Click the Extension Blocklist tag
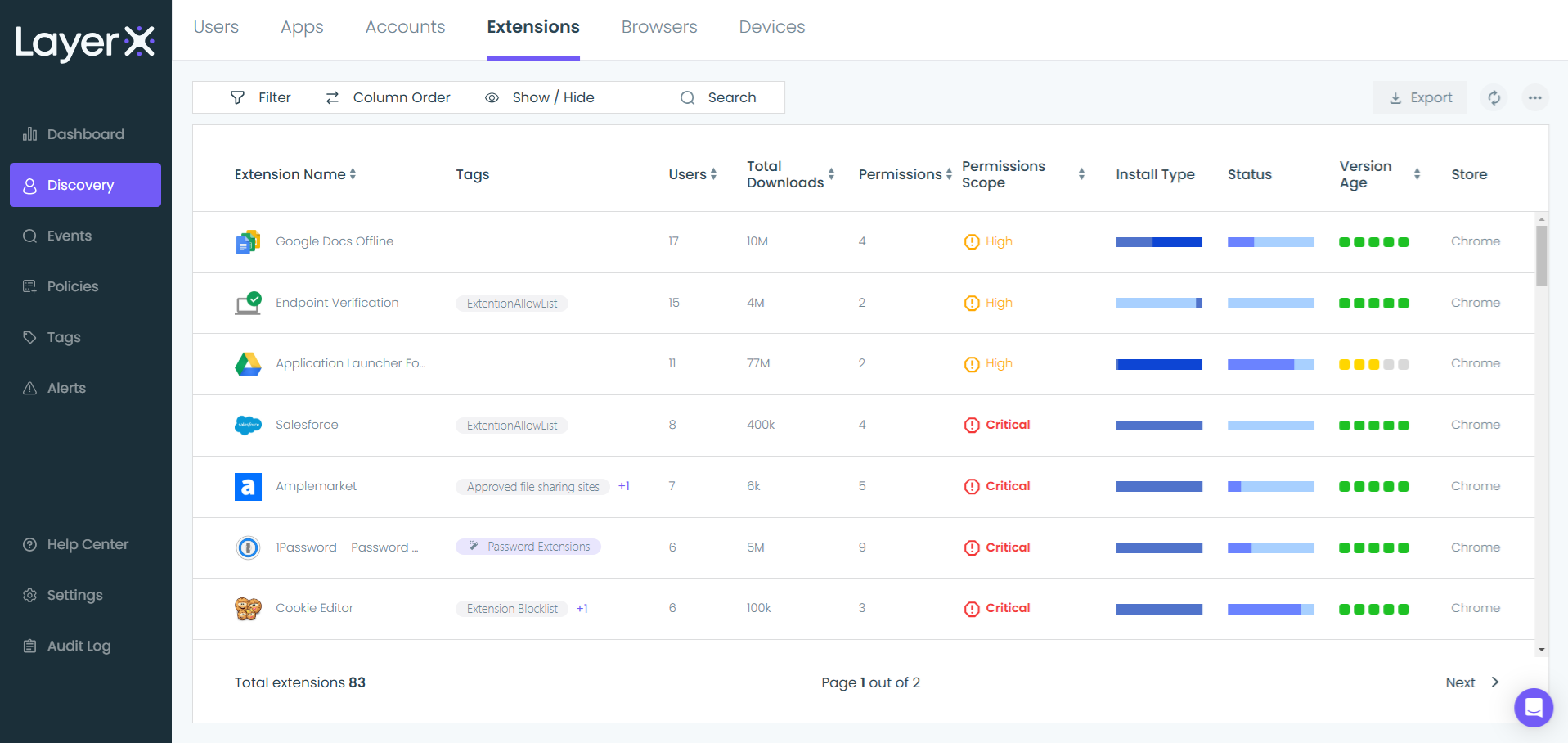 (512, 609)
